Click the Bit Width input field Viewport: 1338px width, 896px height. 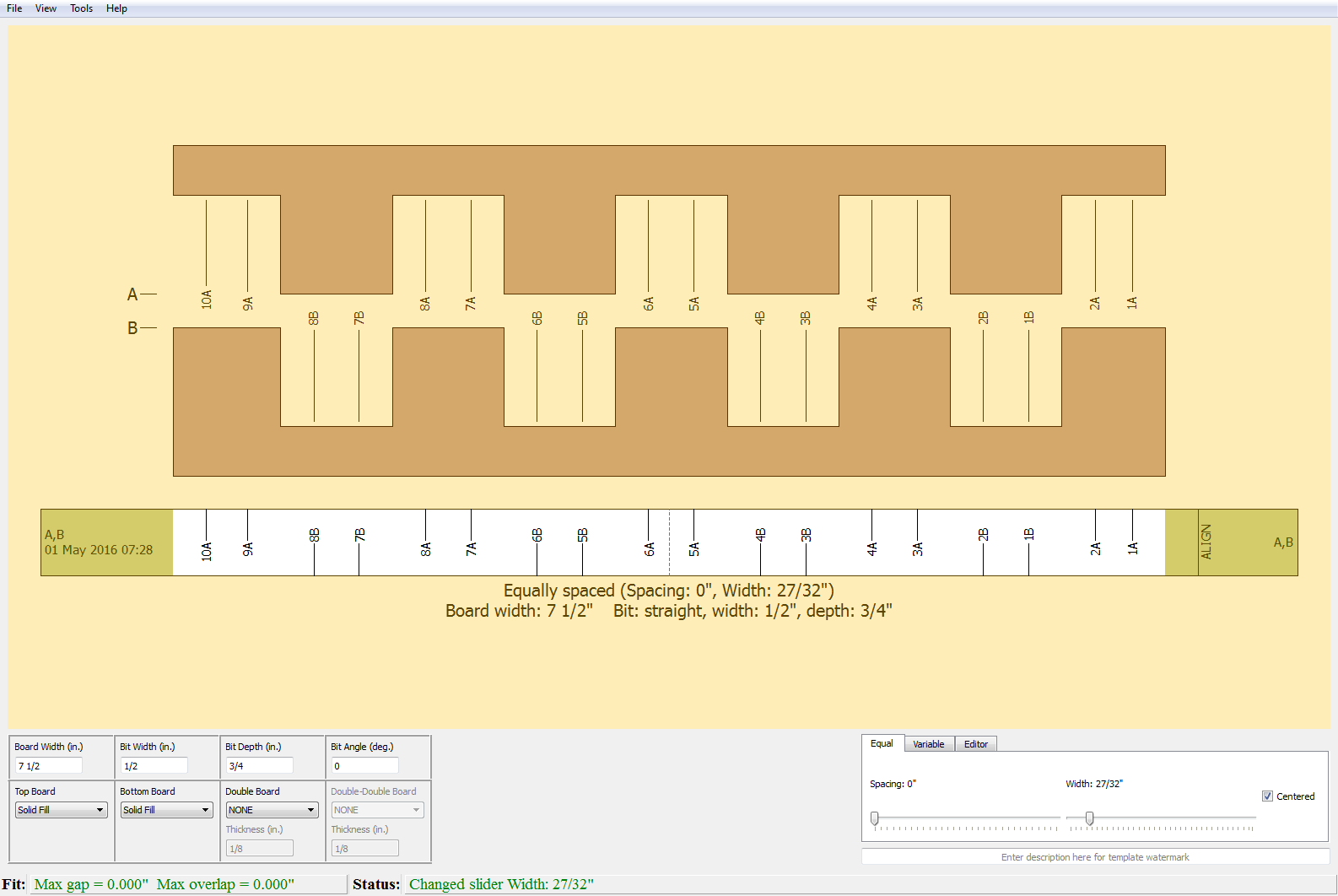click(x=154, y=766)
